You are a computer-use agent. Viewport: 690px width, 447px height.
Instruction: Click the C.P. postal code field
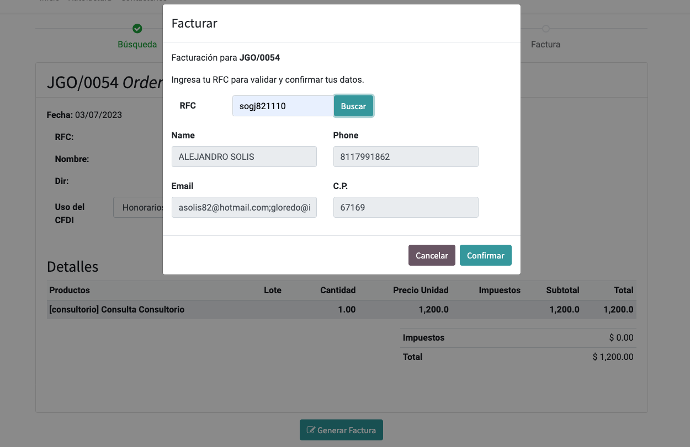pyautogui.click(x=405, y=207)
